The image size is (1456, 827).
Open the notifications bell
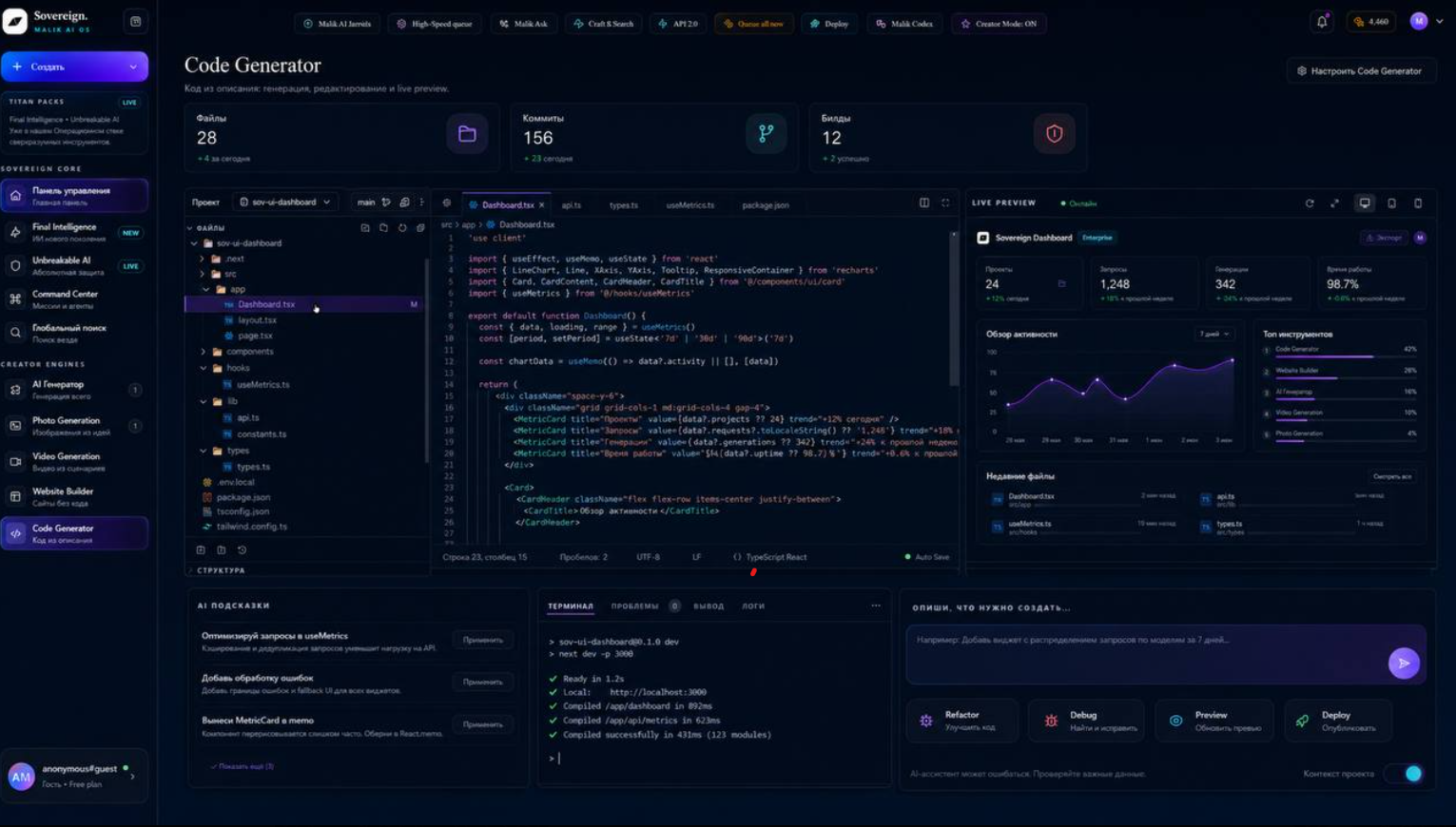pos(1322,22)
